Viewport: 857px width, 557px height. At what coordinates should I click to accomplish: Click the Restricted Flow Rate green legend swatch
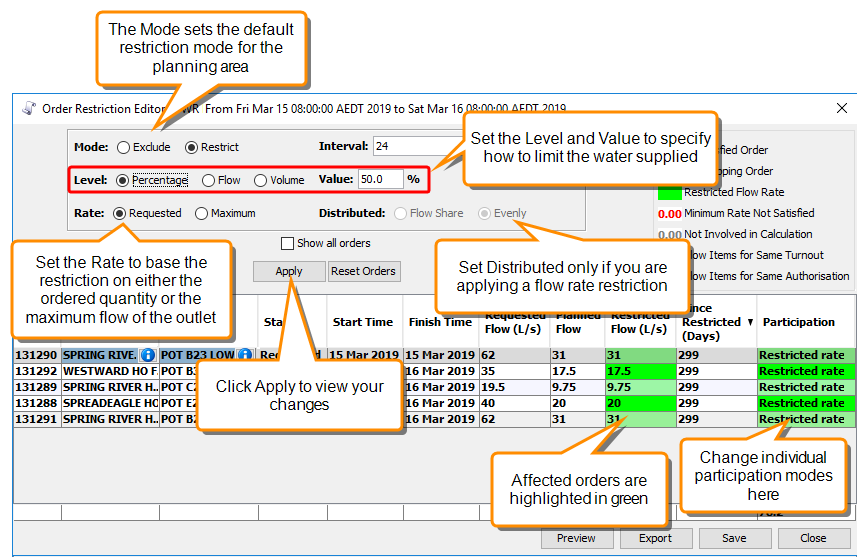[x=669, y=192]
